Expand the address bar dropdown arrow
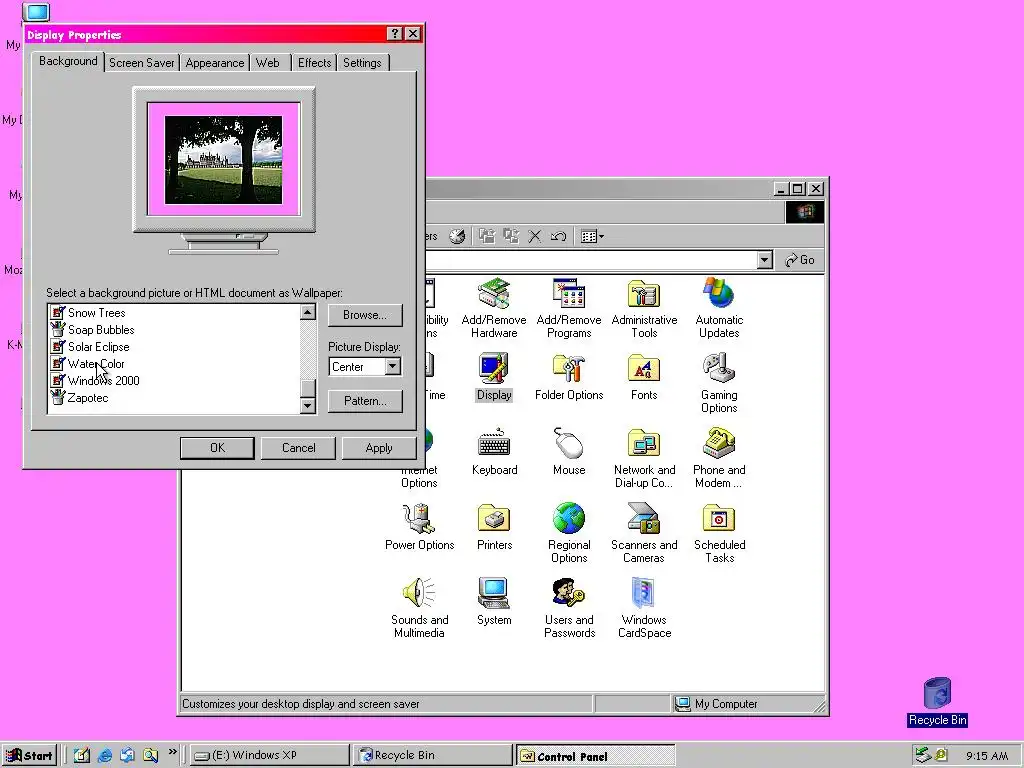This screenshot has width=1024, height=768. [x=765, y=260]
